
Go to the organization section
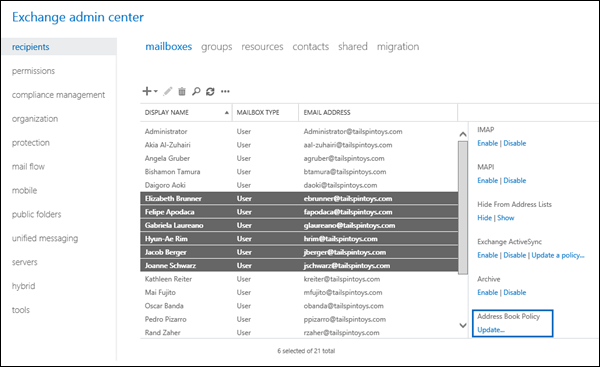(35, 119)
